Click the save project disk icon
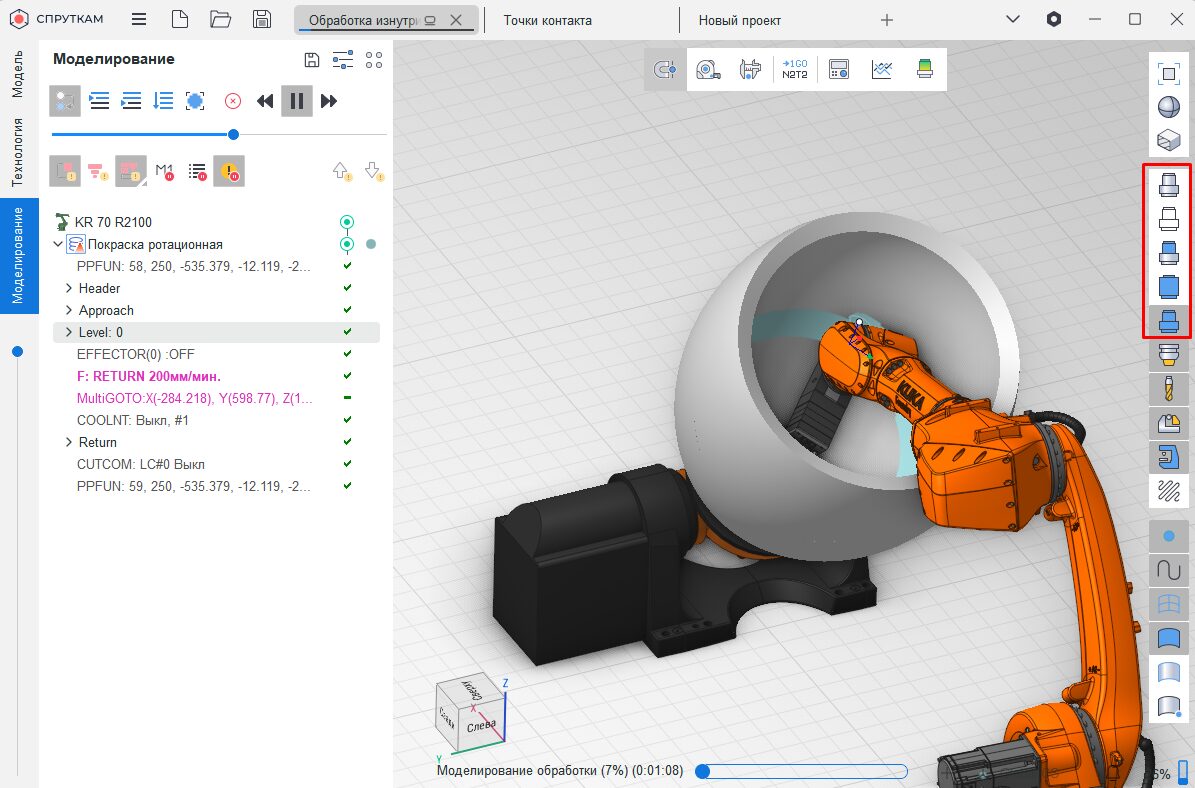 coord(262,20)
